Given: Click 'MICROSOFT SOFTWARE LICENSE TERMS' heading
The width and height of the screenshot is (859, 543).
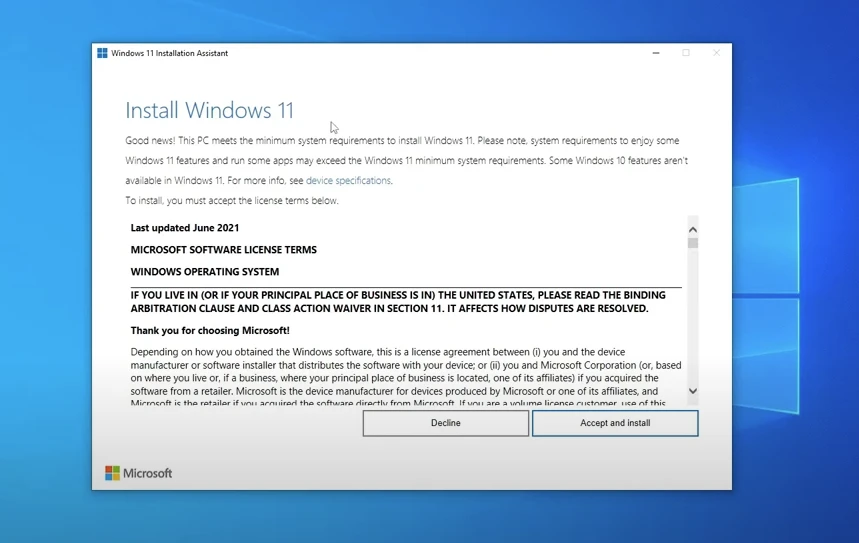Looking at the screenshot, I should click(x=224, y=250).
